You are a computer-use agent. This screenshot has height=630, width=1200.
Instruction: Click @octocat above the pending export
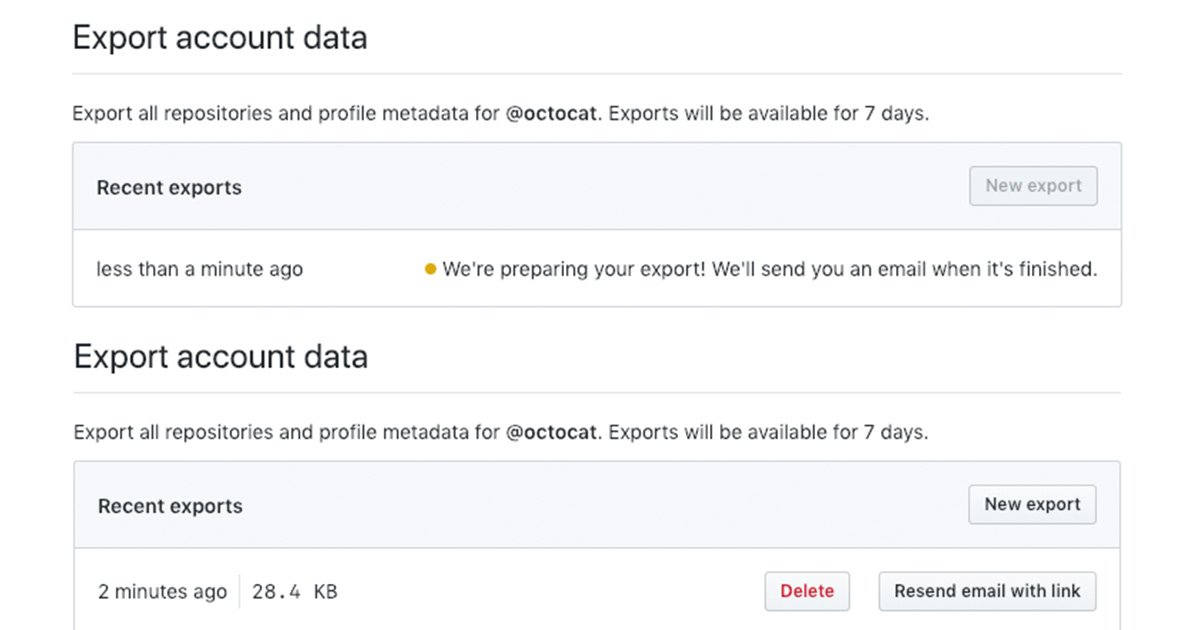coord(551,113)
